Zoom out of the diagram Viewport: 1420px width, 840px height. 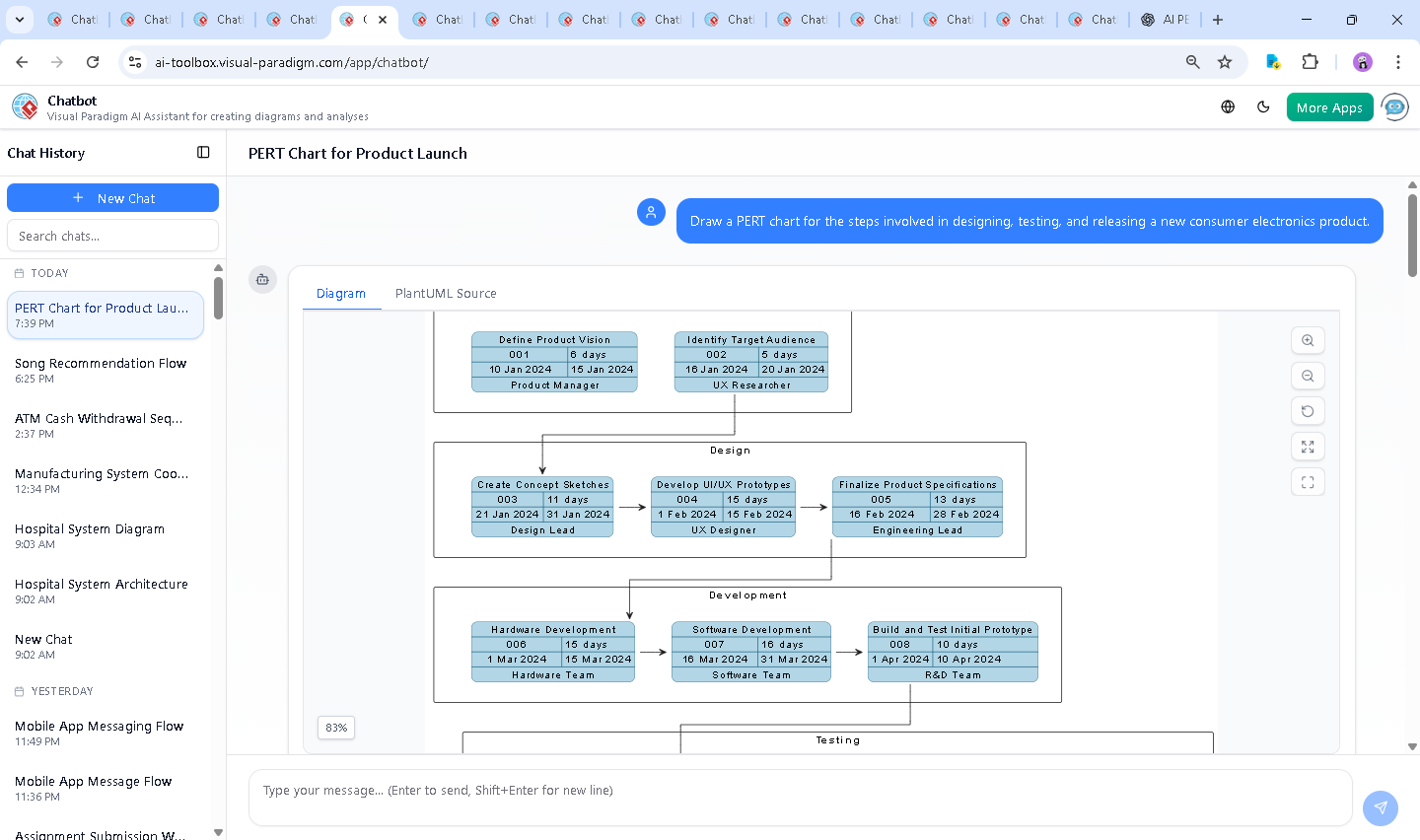tap(1308, 376)
